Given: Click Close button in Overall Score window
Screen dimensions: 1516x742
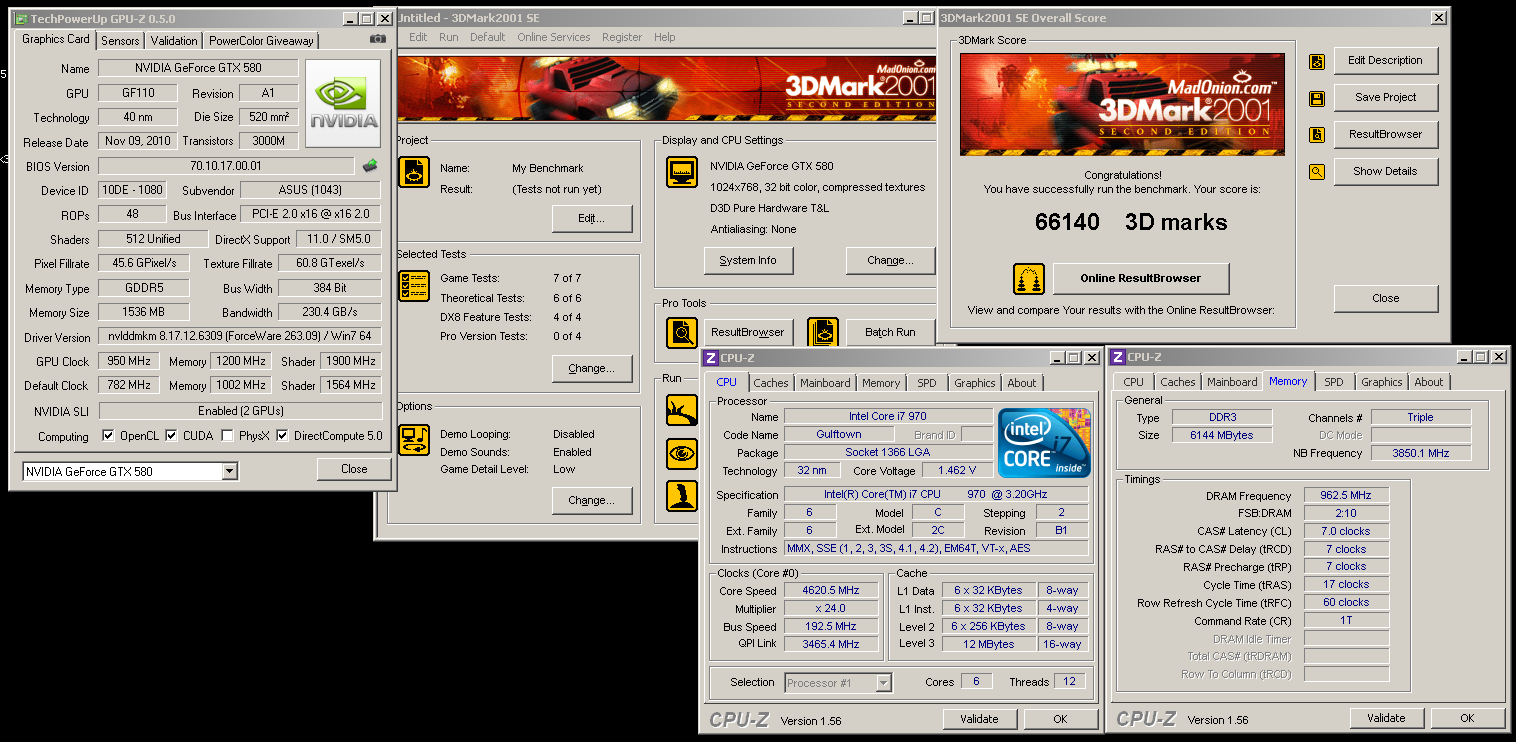Looking at the screenshot, I should (x=1385, y=298).
